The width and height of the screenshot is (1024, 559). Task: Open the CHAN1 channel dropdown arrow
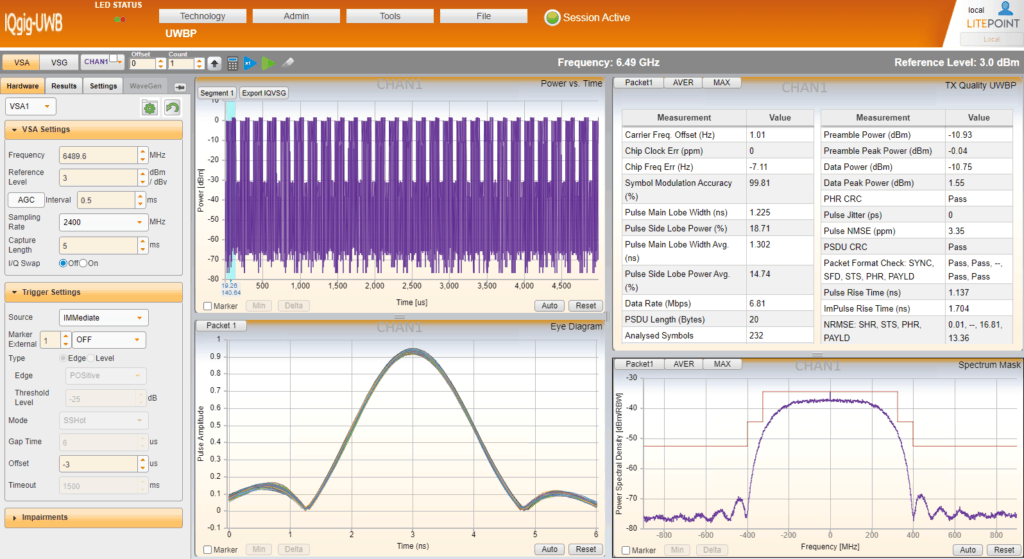[121, 63]
